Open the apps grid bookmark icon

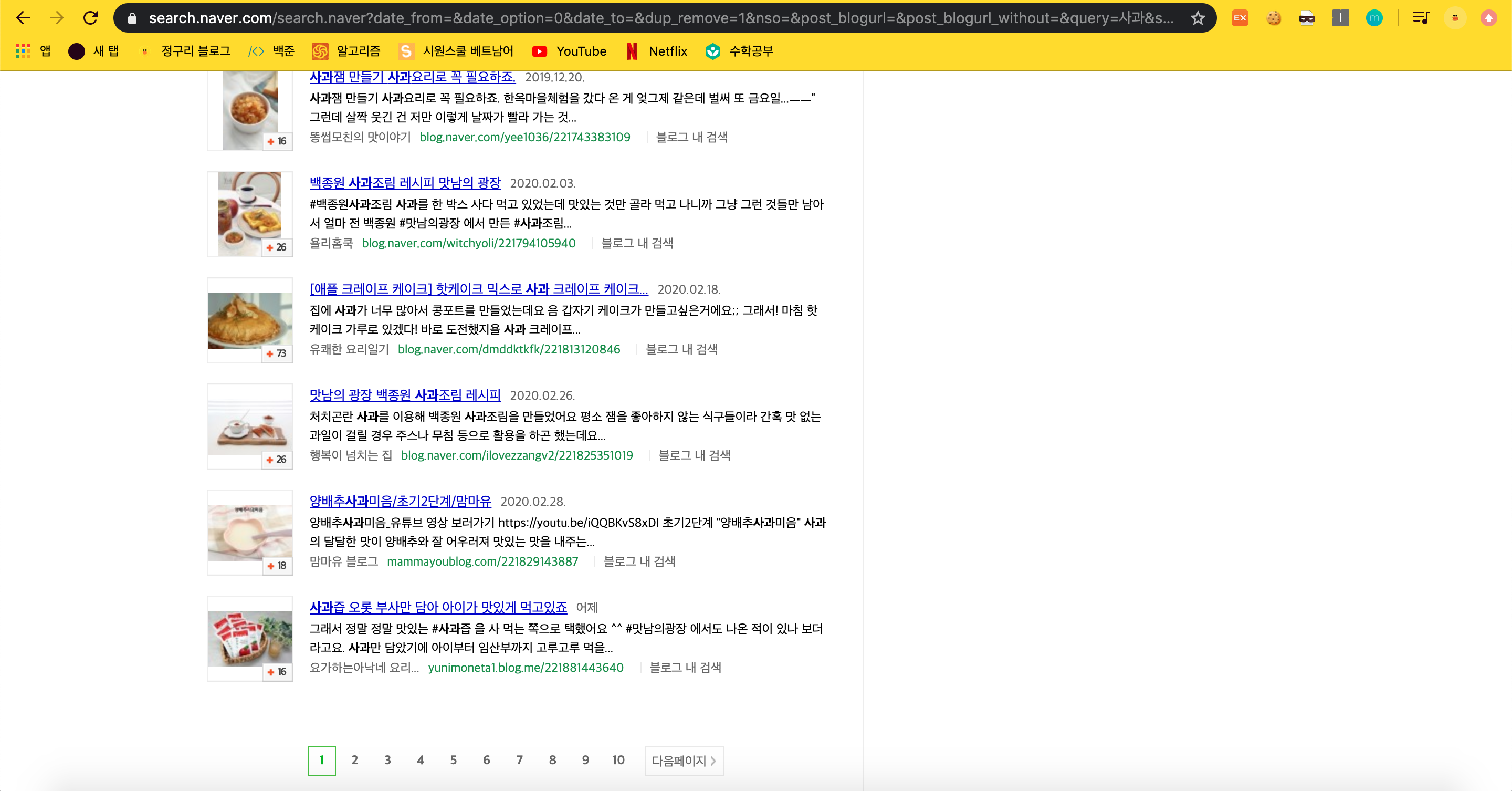tap(23, 51)
